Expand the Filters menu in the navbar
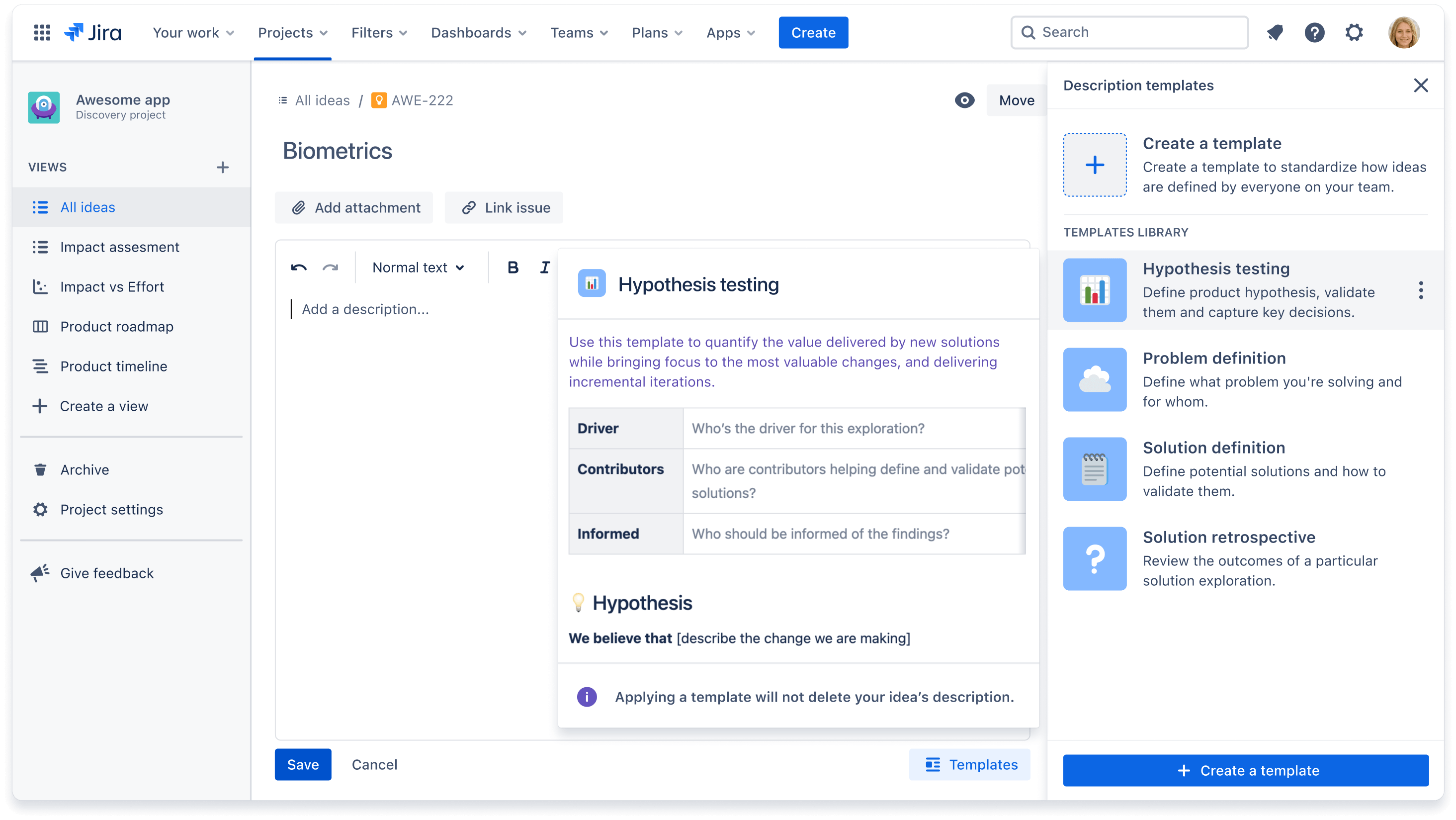The height and width of the screenshot is (820, 1456). [379, 32]
